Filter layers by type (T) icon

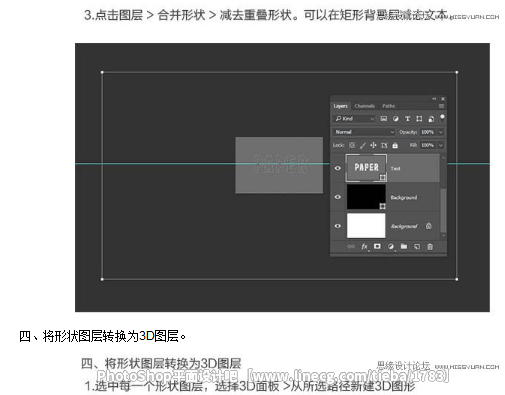(407, 119)
